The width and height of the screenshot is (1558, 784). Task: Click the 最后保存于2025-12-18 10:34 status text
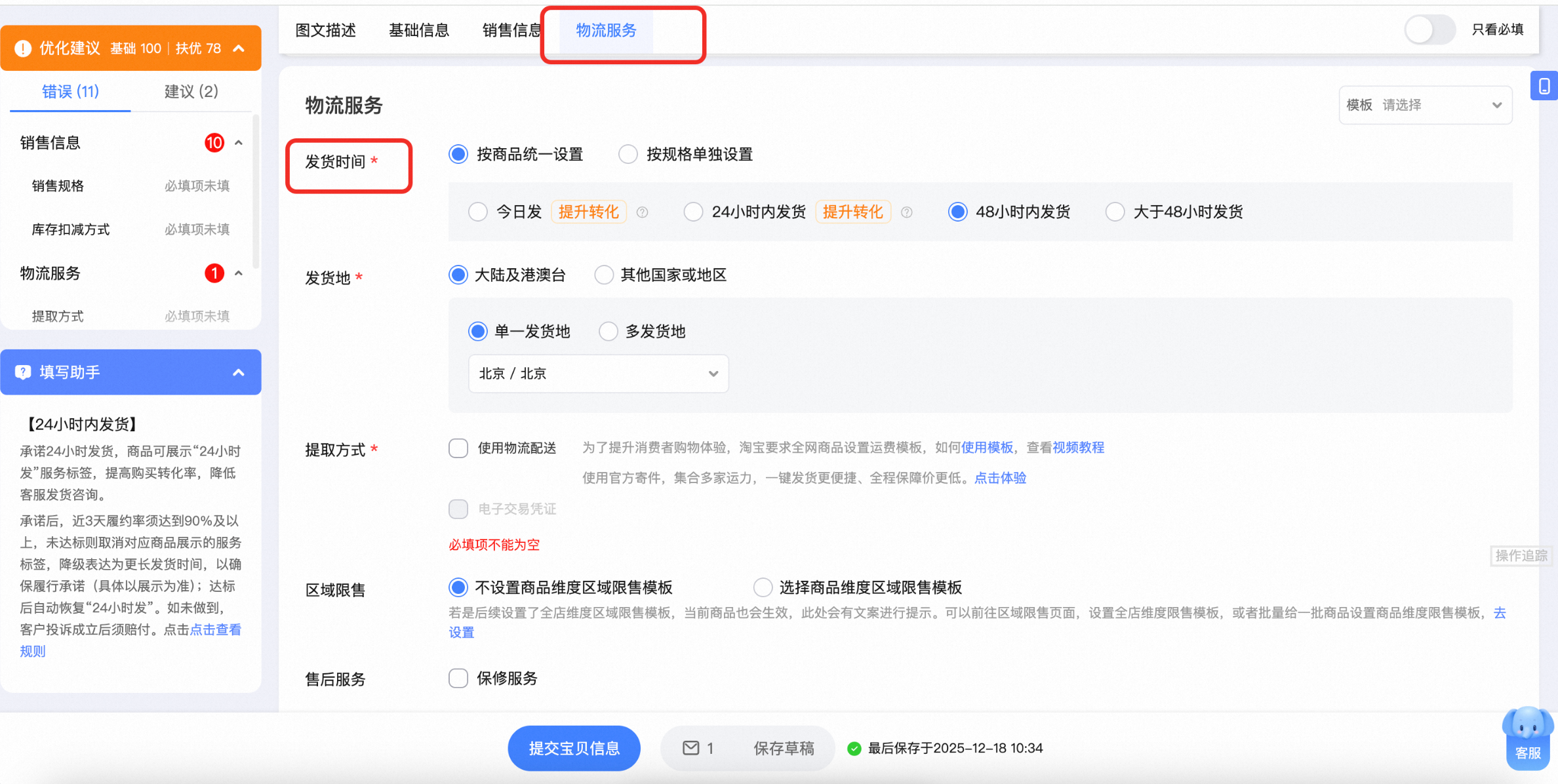coord(955,748)
